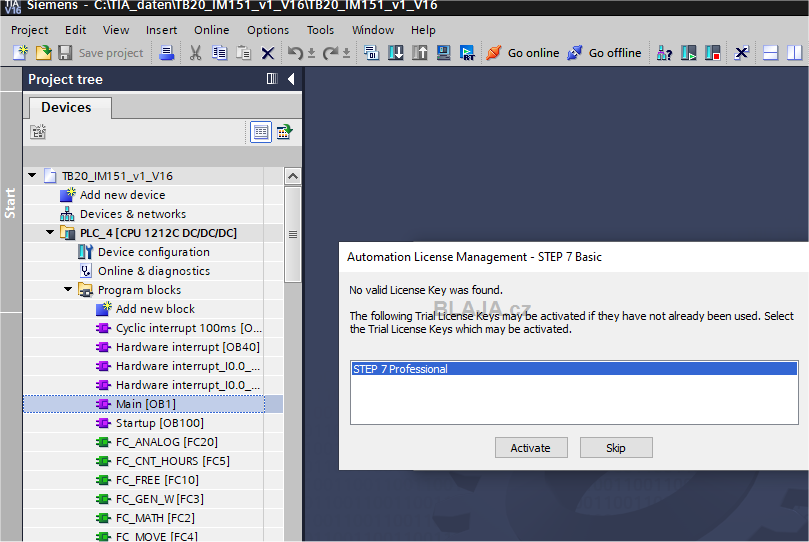The width and height of the screenshot is (809, 542).
Task: Open the Tools menu
Action: [320, 30]
